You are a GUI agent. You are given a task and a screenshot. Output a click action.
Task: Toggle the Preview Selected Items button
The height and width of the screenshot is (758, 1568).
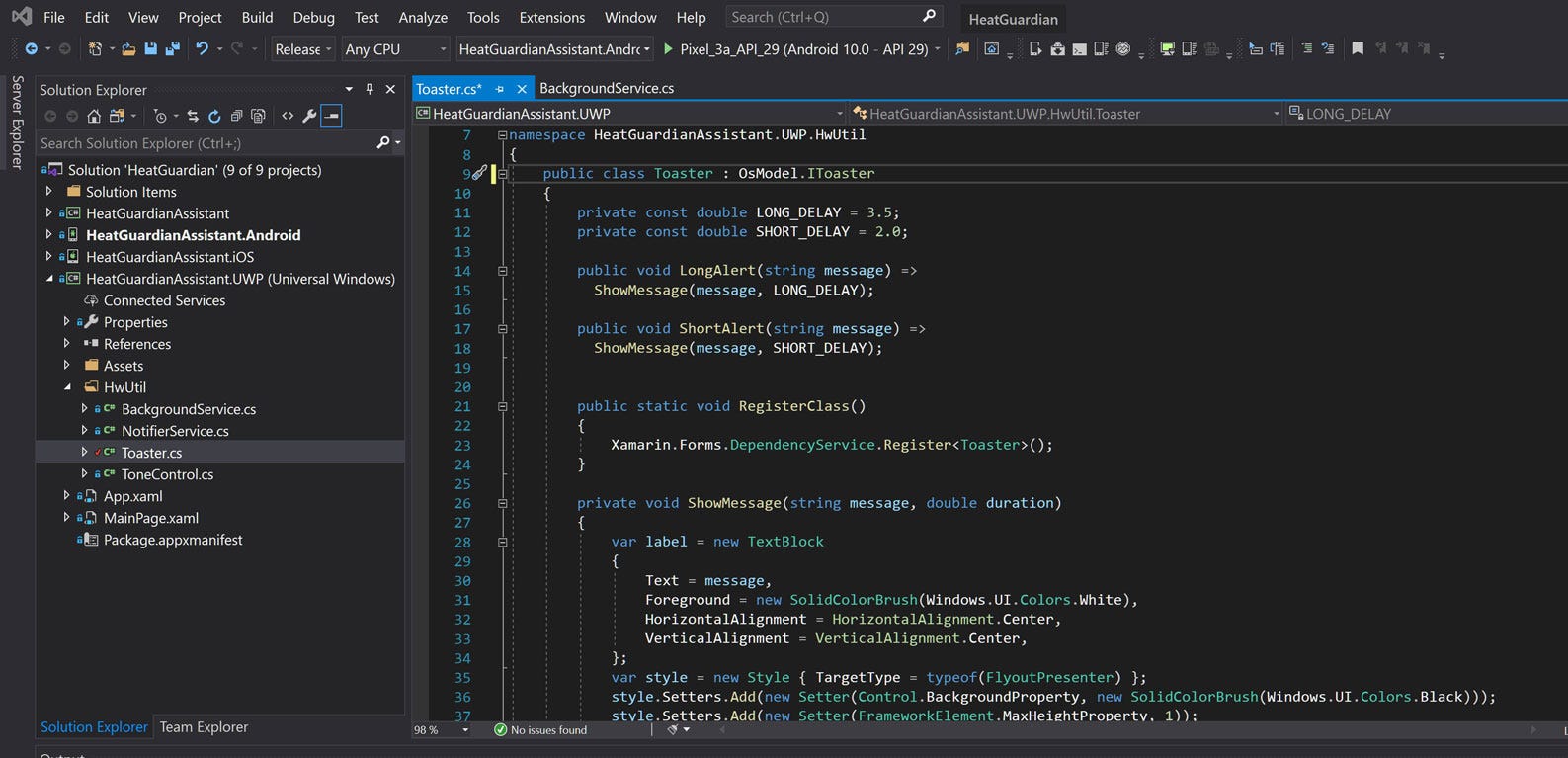(331, 116)
